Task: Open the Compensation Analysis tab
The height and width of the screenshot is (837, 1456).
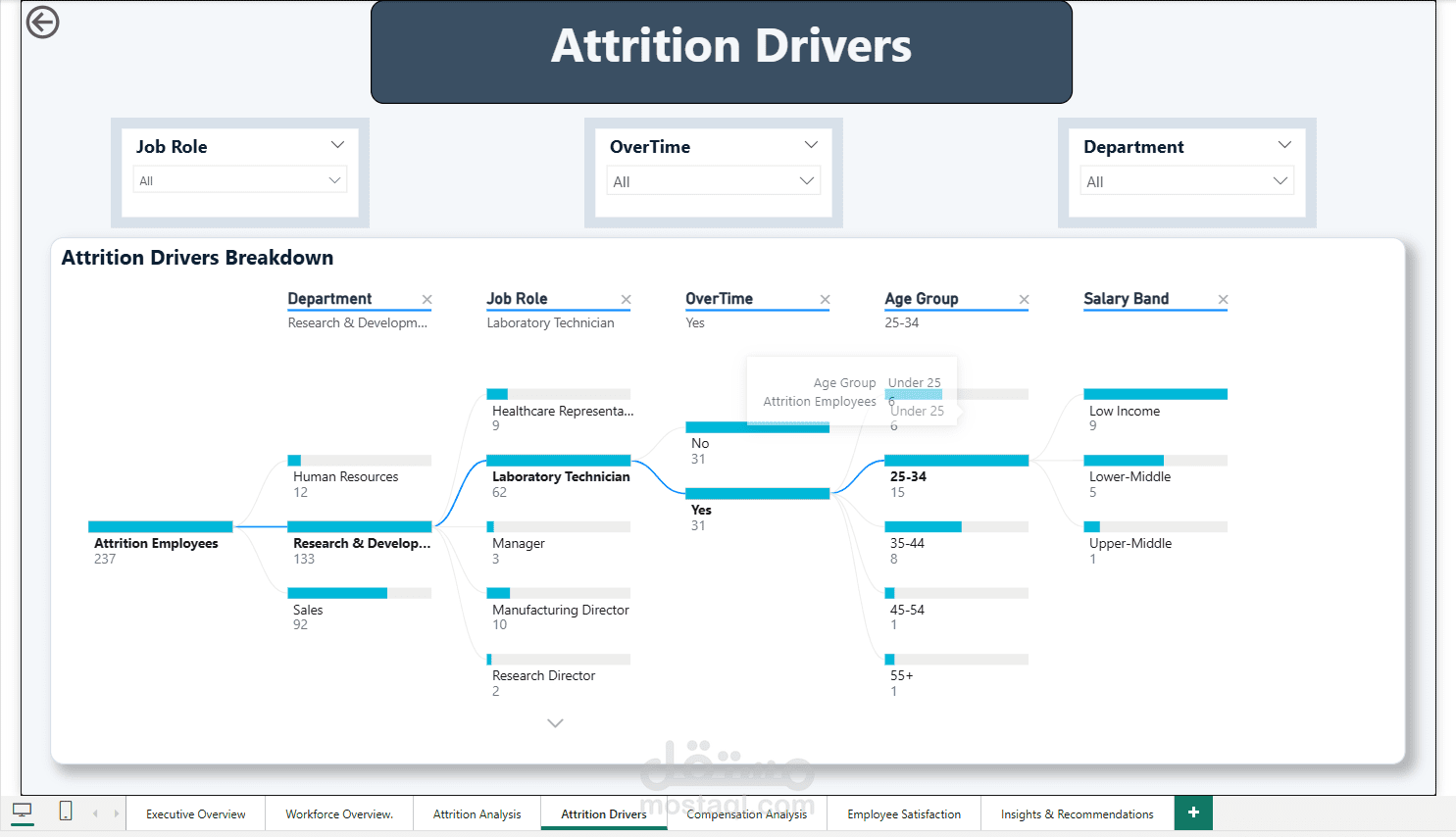Action: pos(747,813)
